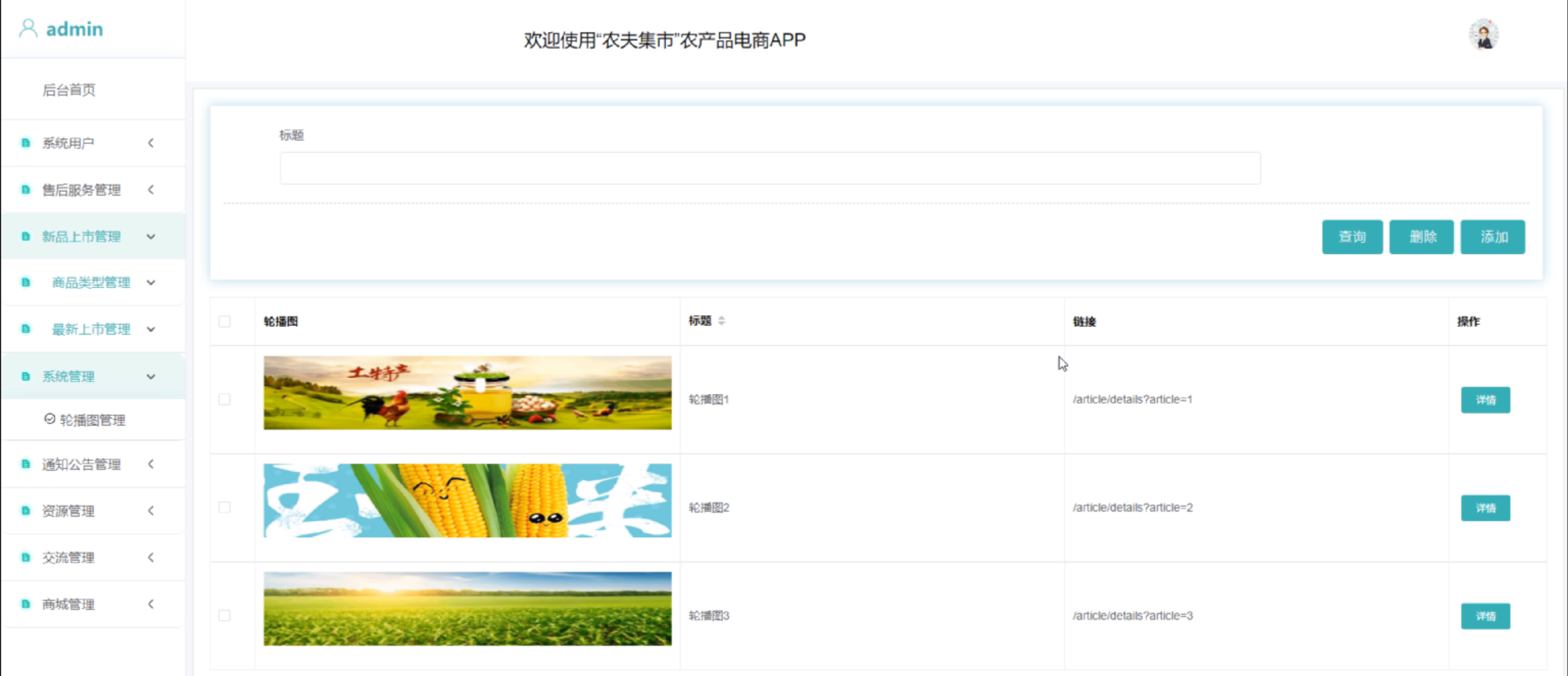The height and width of the screenshot is (676, 1568).
Task: Click the 通知公告管理 document icon
Action: tap(26, 464)
